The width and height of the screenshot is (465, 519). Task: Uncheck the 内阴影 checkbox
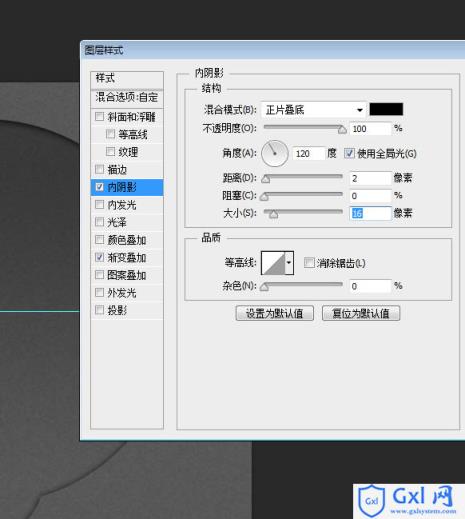(99, 187)
